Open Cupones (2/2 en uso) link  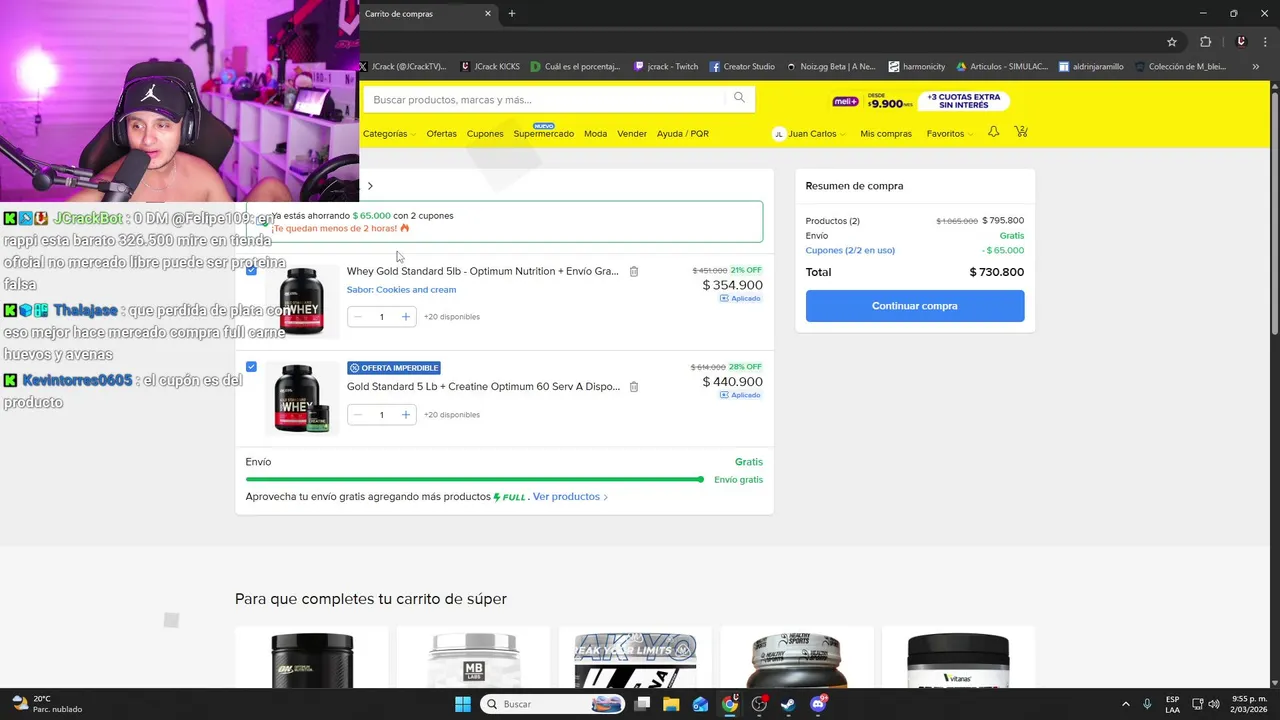[x=850, y=251]
